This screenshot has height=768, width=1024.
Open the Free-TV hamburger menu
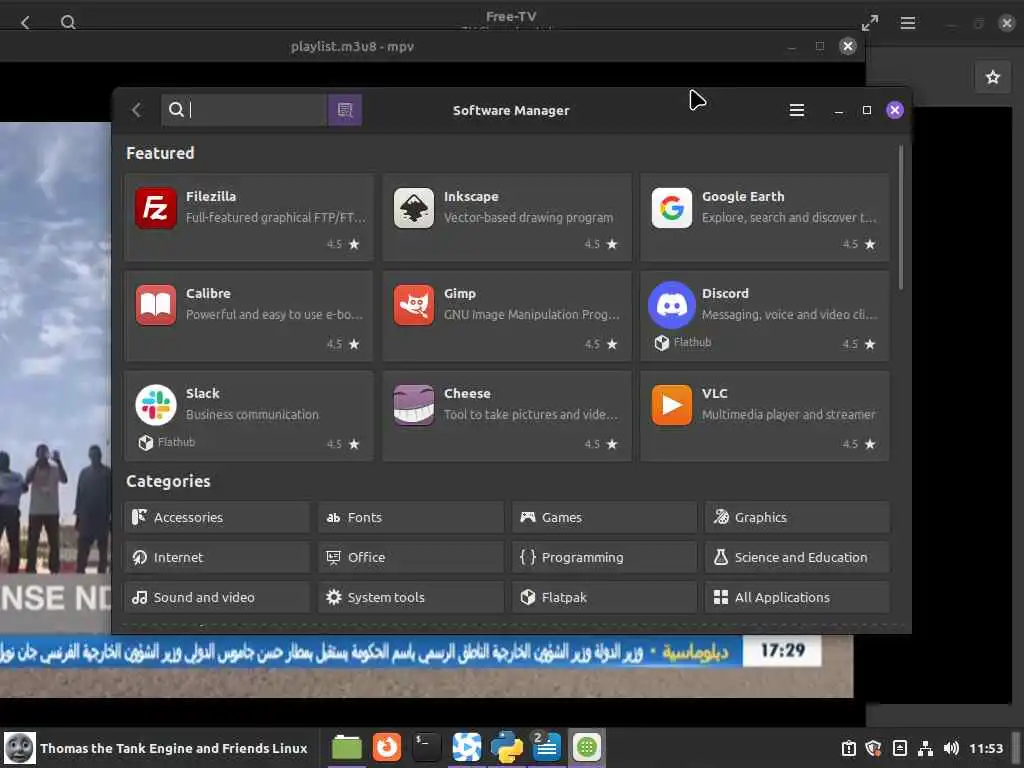(908, 23)
